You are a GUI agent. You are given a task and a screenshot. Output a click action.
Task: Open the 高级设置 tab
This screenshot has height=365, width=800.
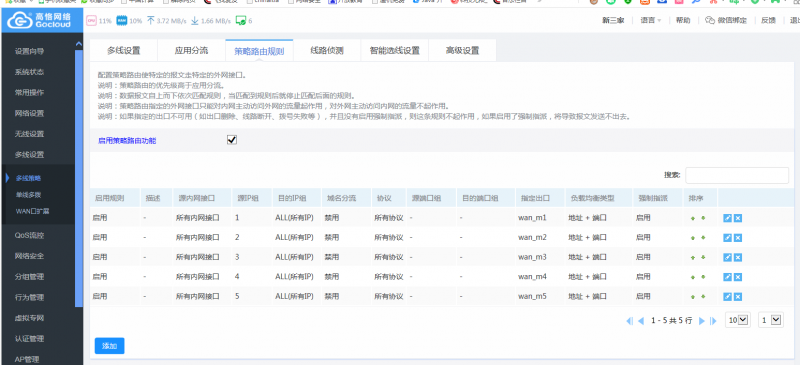462,51
